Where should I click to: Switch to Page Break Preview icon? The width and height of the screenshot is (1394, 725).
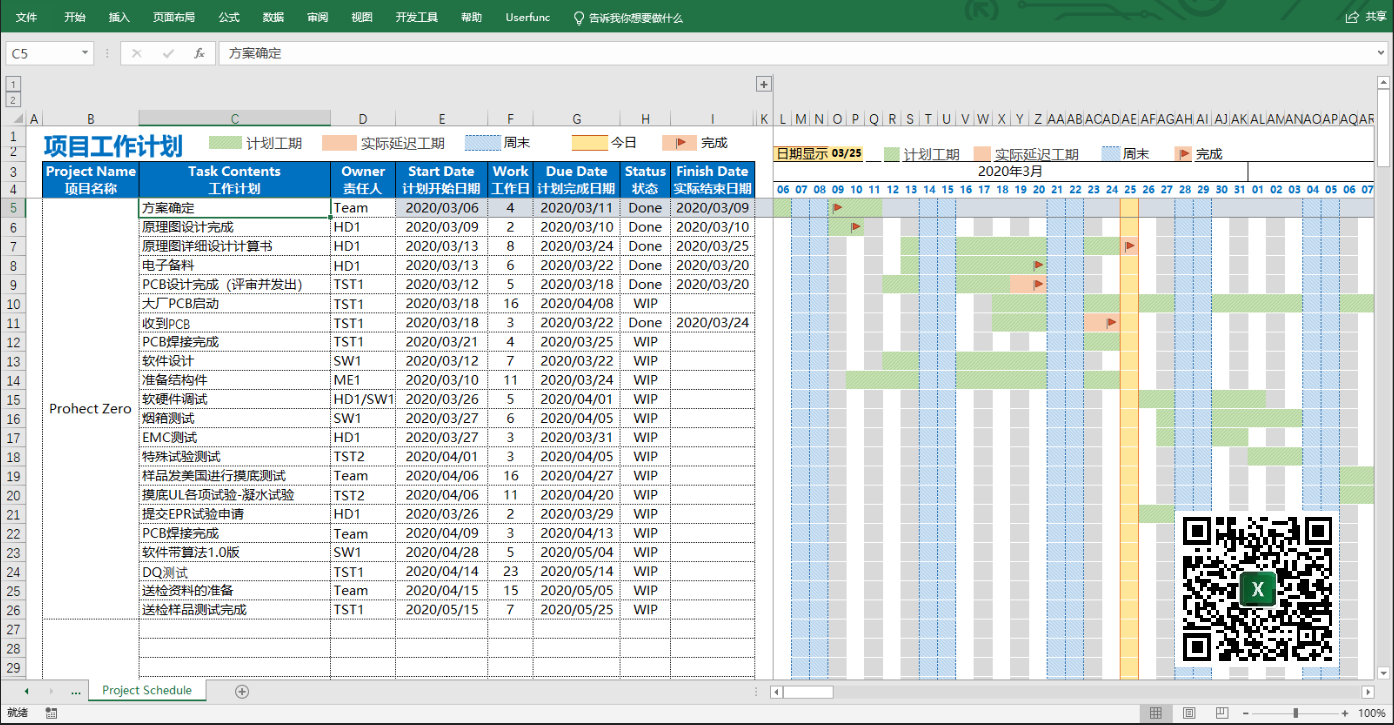(x=1221, y=713)
